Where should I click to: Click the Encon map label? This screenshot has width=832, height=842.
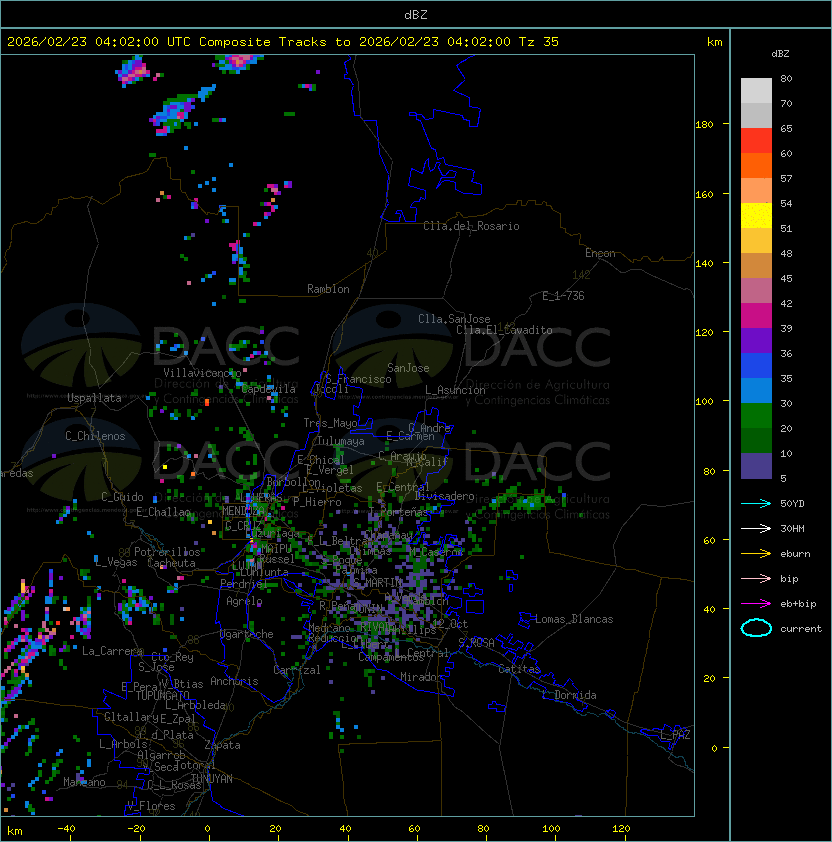pos(600,253)
